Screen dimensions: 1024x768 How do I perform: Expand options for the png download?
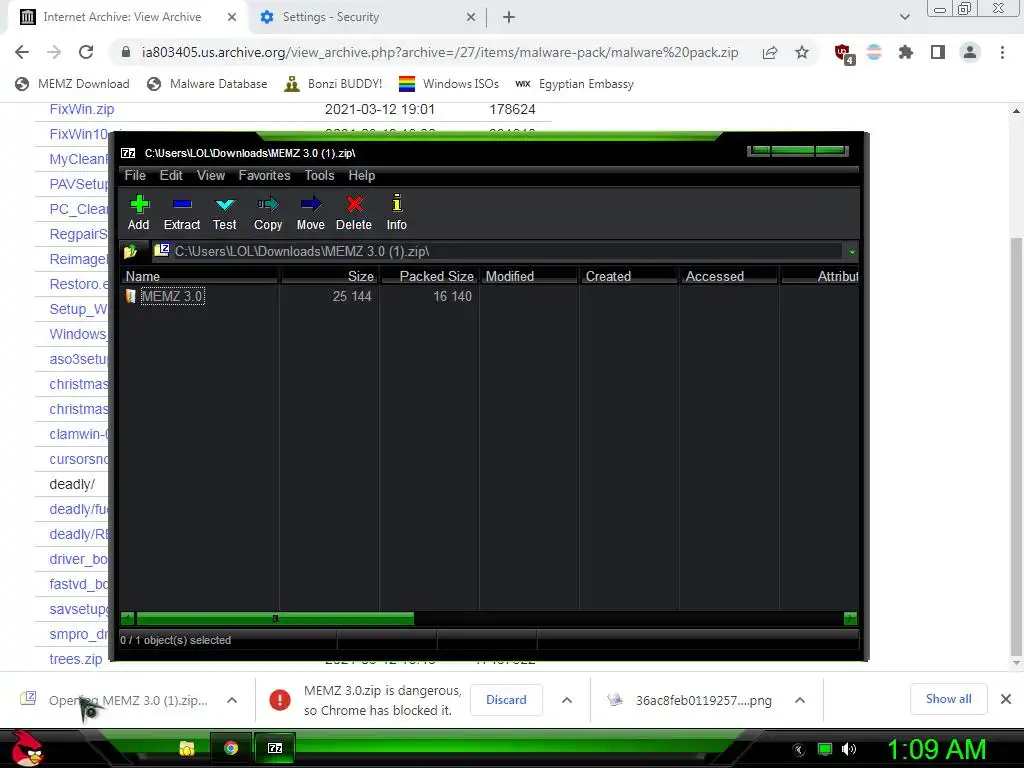(800, 700)
